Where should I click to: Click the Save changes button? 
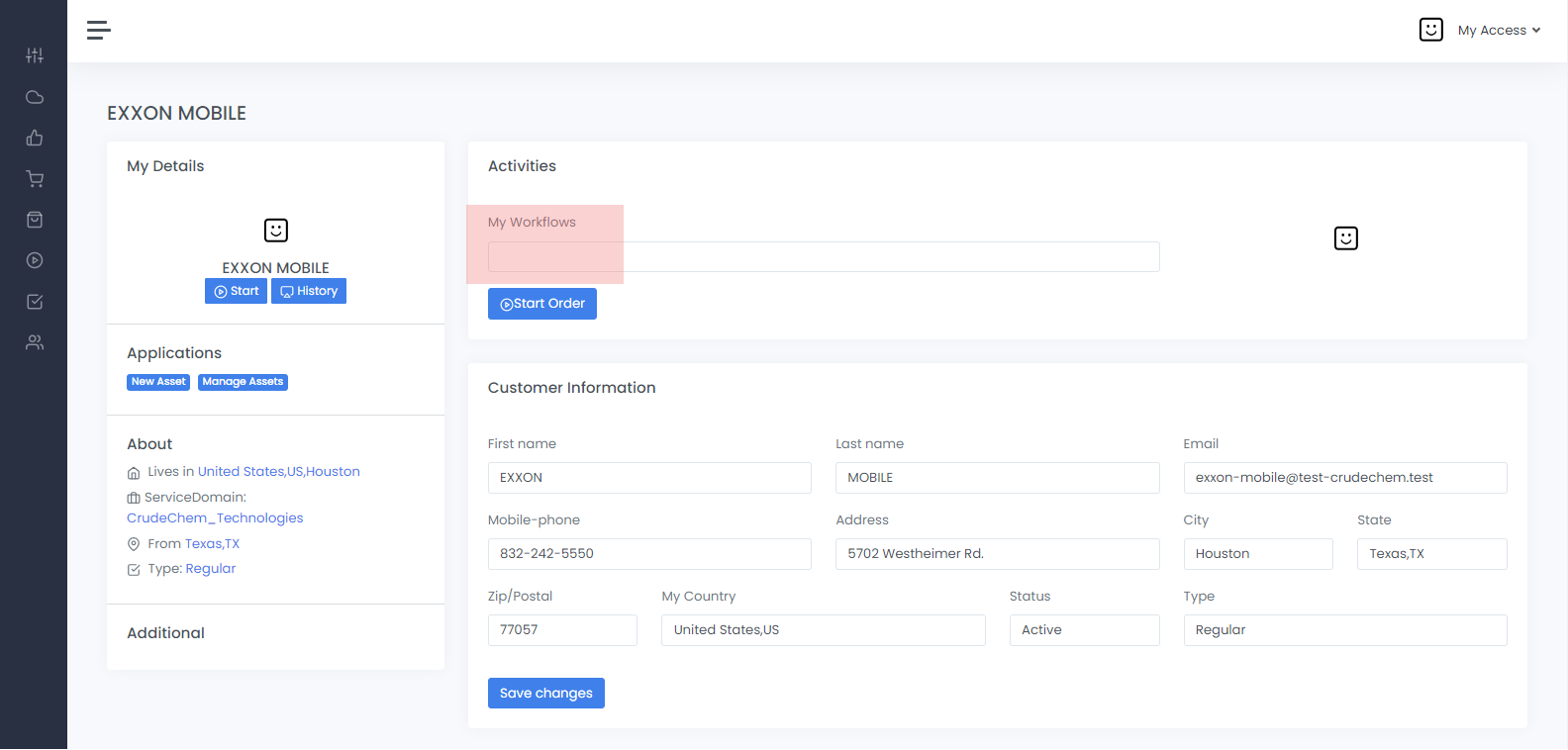(545, 693)
